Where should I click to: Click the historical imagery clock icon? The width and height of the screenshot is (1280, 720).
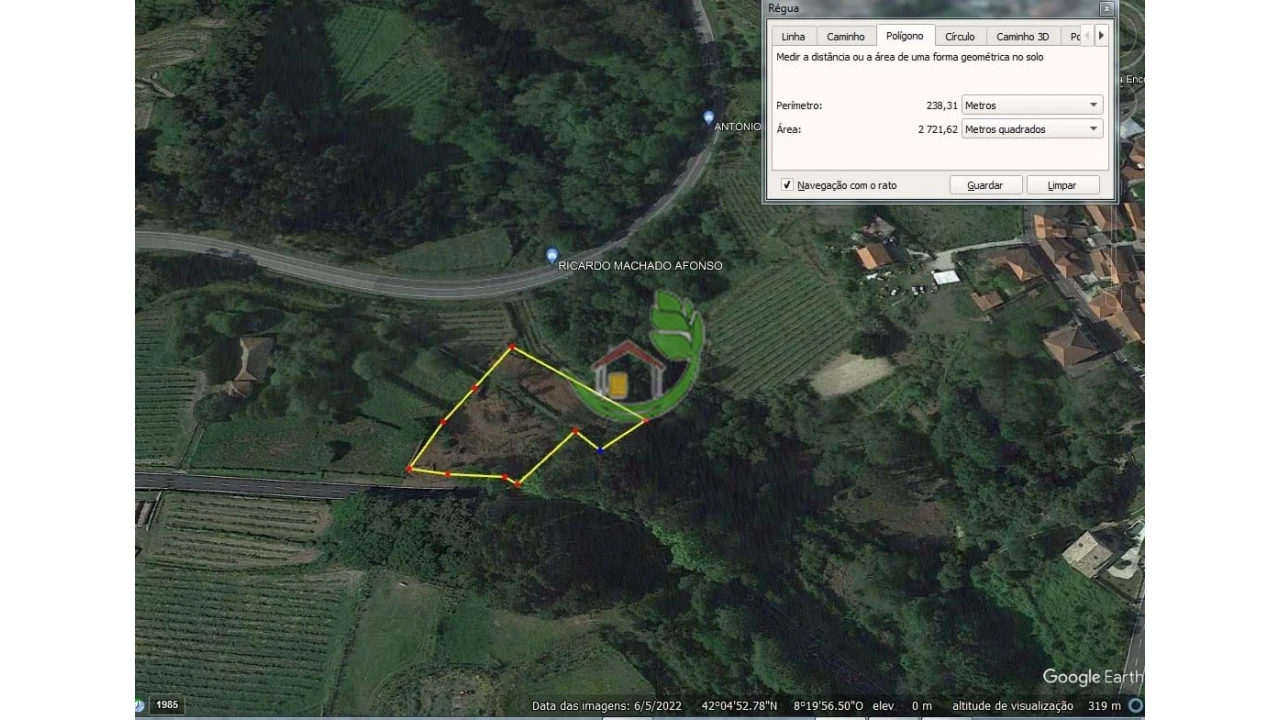coord(139,705)
